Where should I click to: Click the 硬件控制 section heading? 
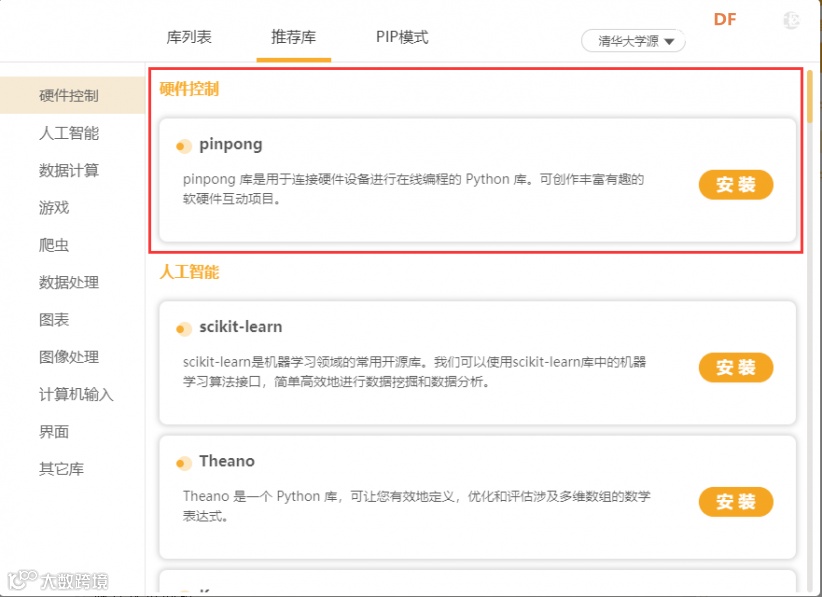189,89
